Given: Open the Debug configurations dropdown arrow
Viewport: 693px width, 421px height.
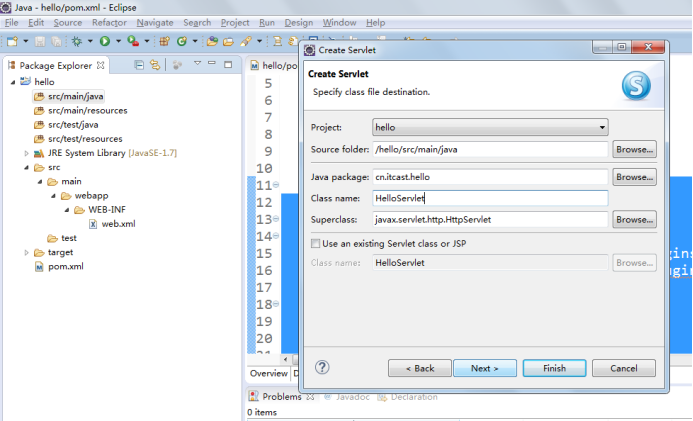Looking at the screenshot, I should click(90, 41).
